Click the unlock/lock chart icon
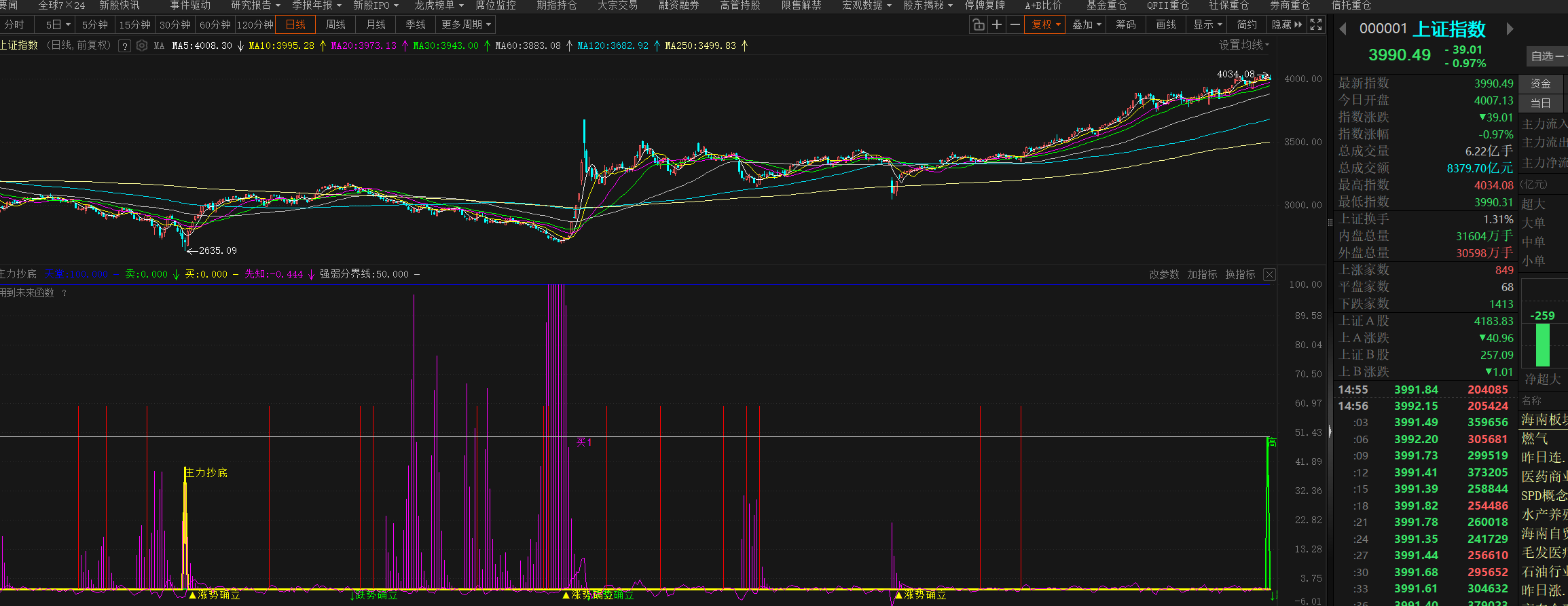The image size is (1568, 606). click(979, 25)
